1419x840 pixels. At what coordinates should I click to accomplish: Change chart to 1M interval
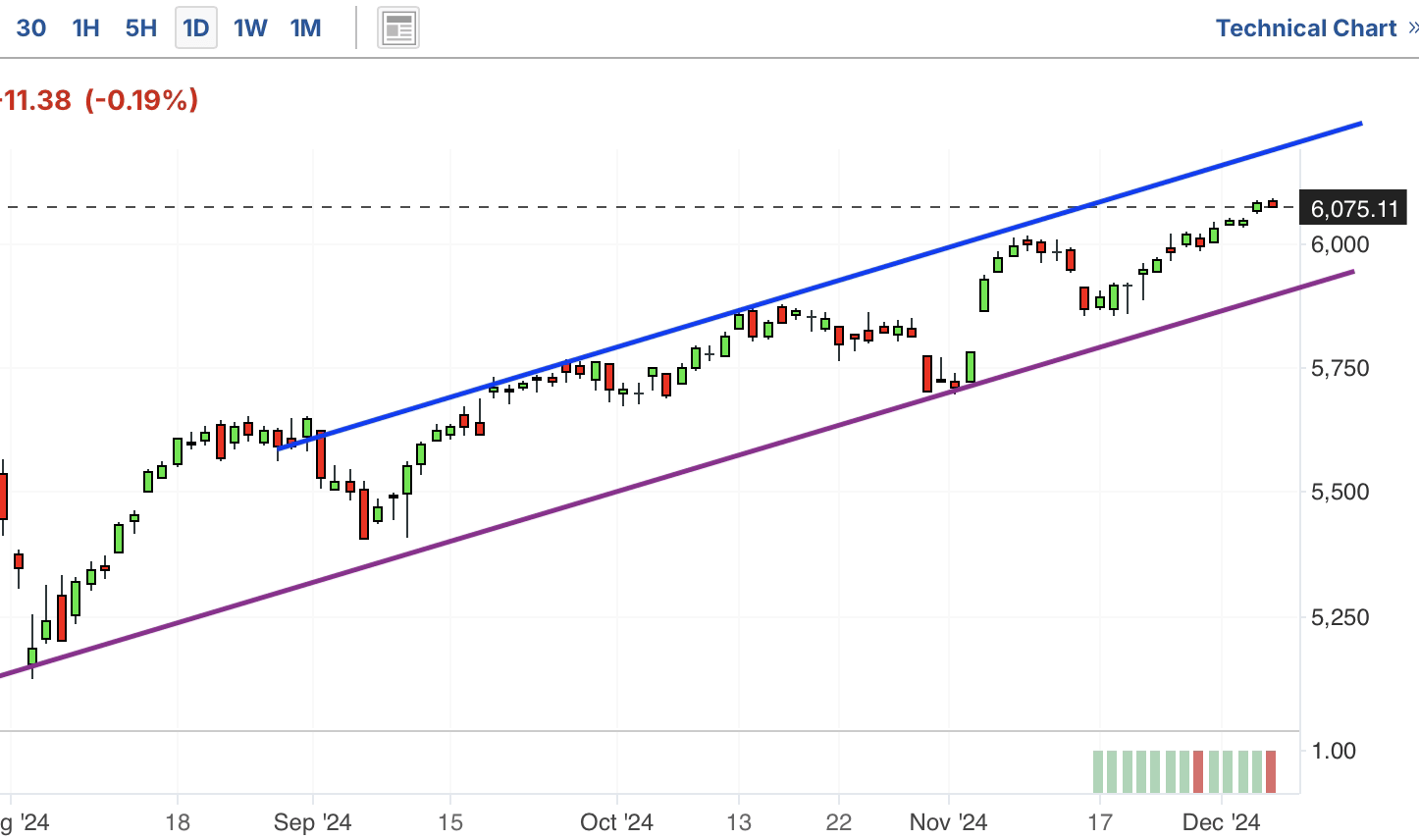(306, 27)
